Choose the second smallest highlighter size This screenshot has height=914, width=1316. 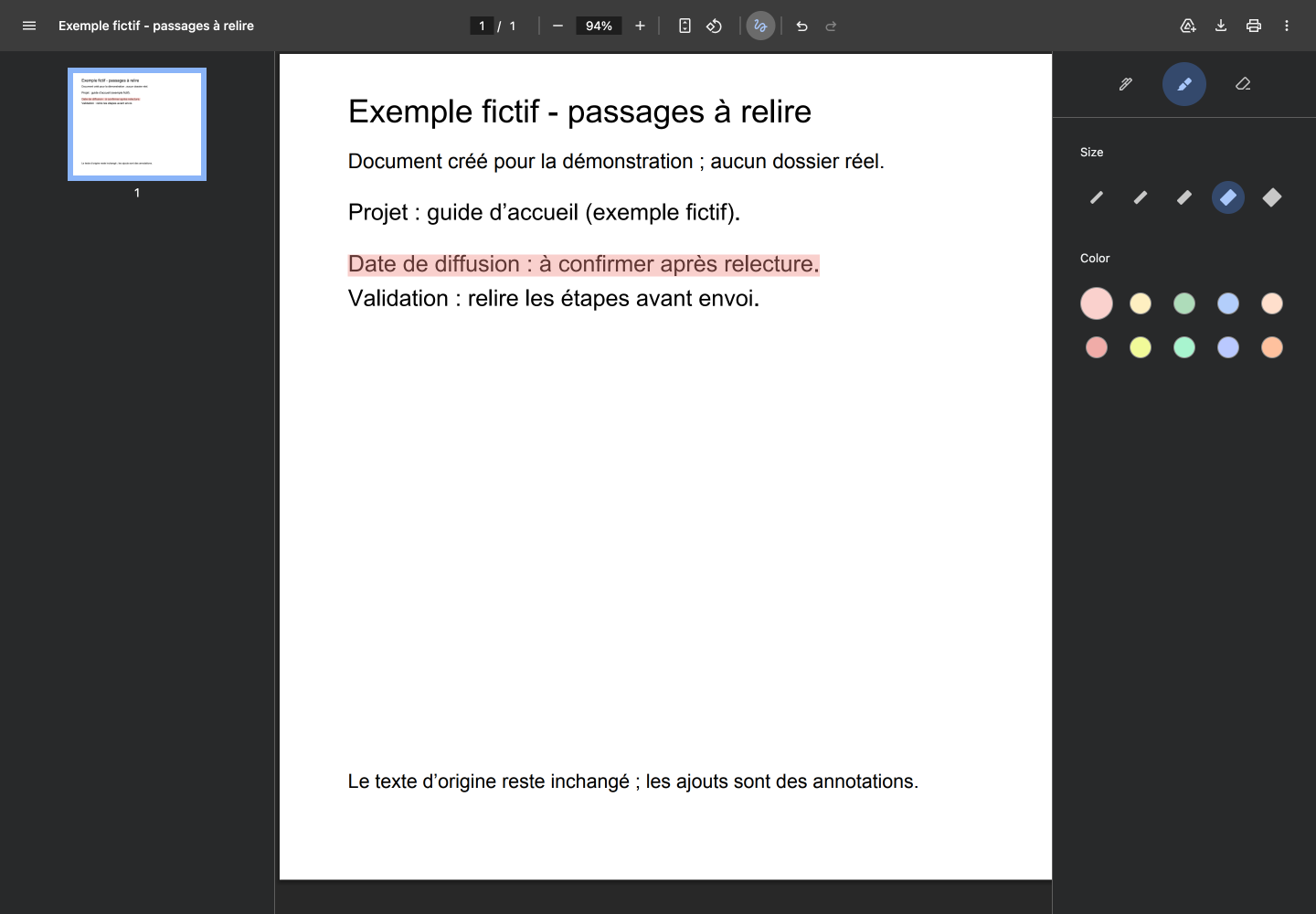1141,197
